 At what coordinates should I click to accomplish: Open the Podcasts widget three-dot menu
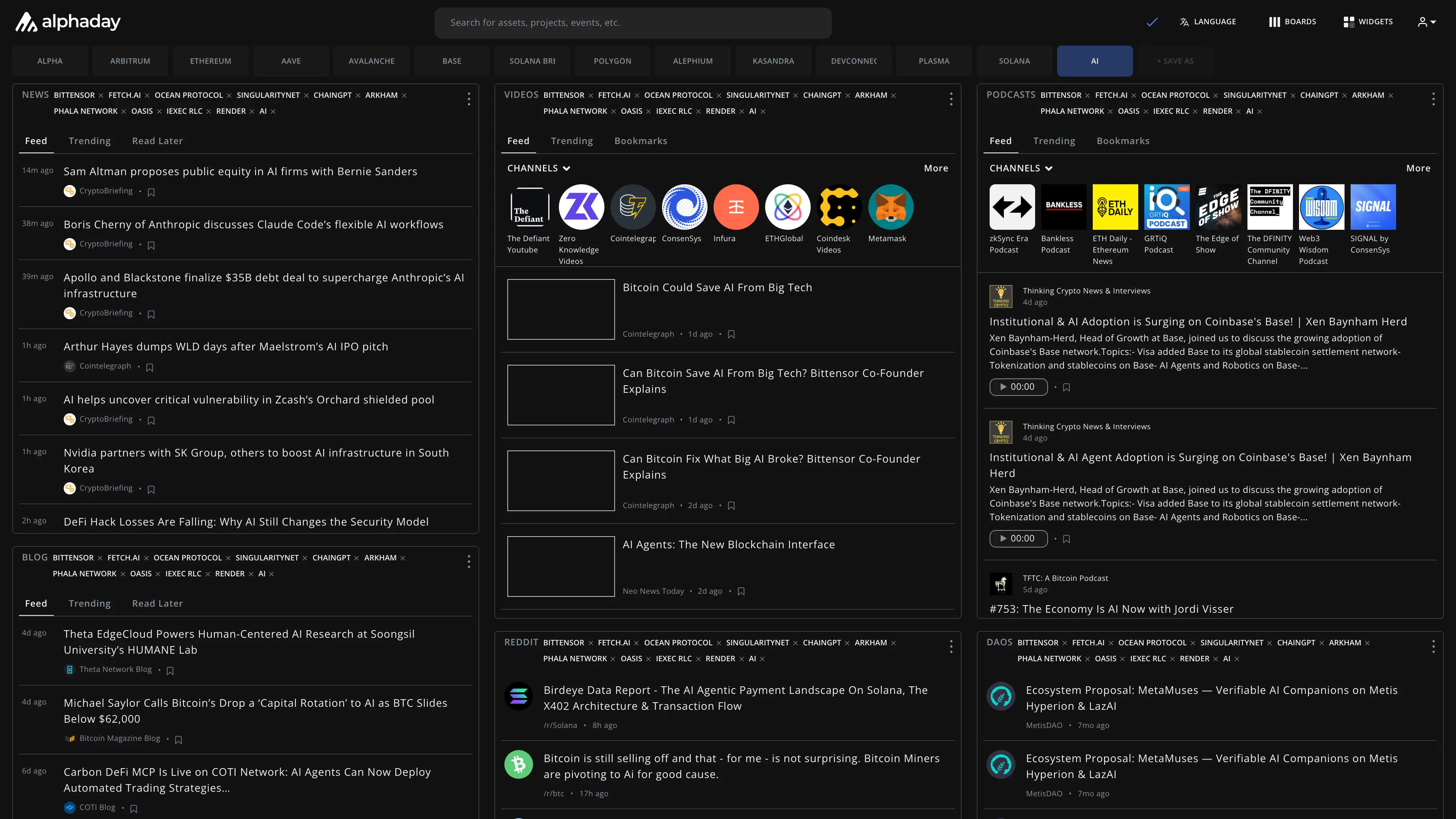click(1433, 99)
